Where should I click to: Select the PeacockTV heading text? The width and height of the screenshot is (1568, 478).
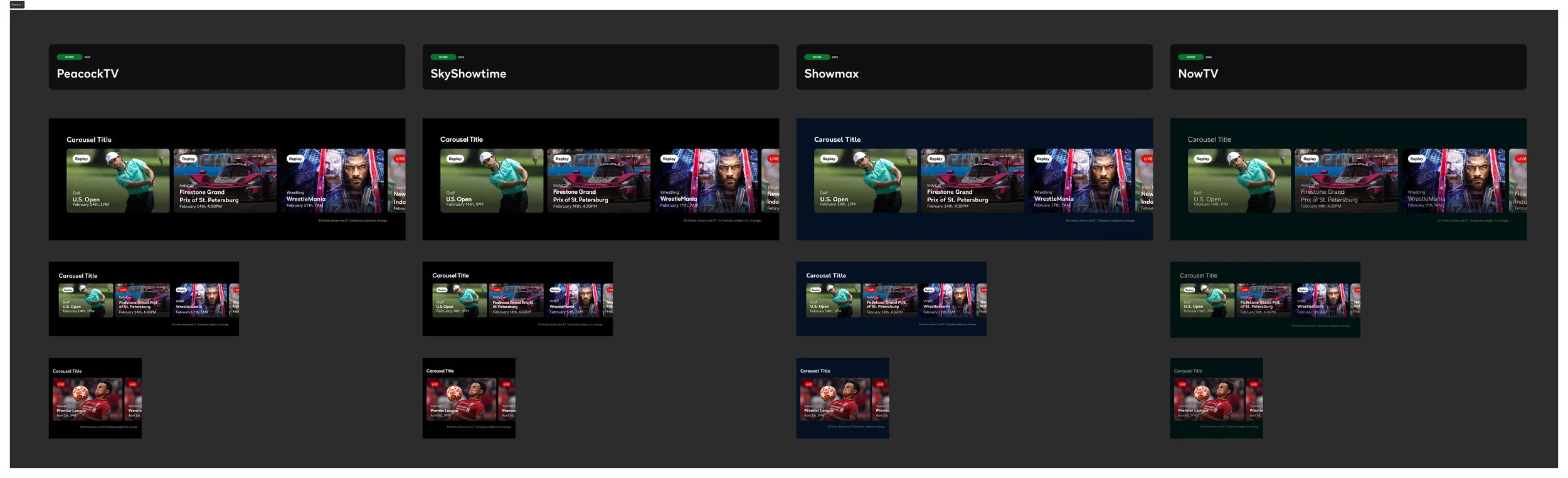pos(88,73)
